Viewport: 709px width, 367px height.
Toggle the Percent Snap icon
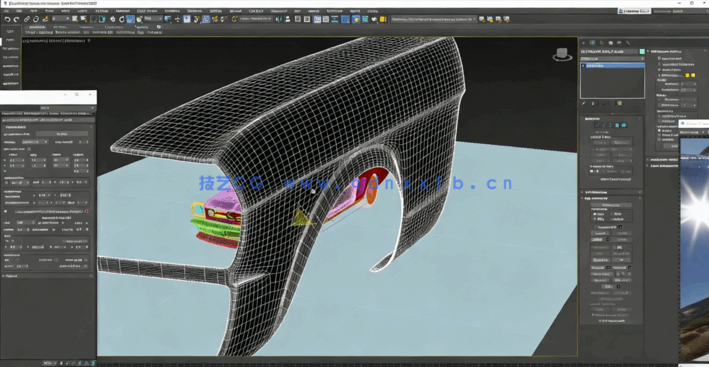pos(214,19)
